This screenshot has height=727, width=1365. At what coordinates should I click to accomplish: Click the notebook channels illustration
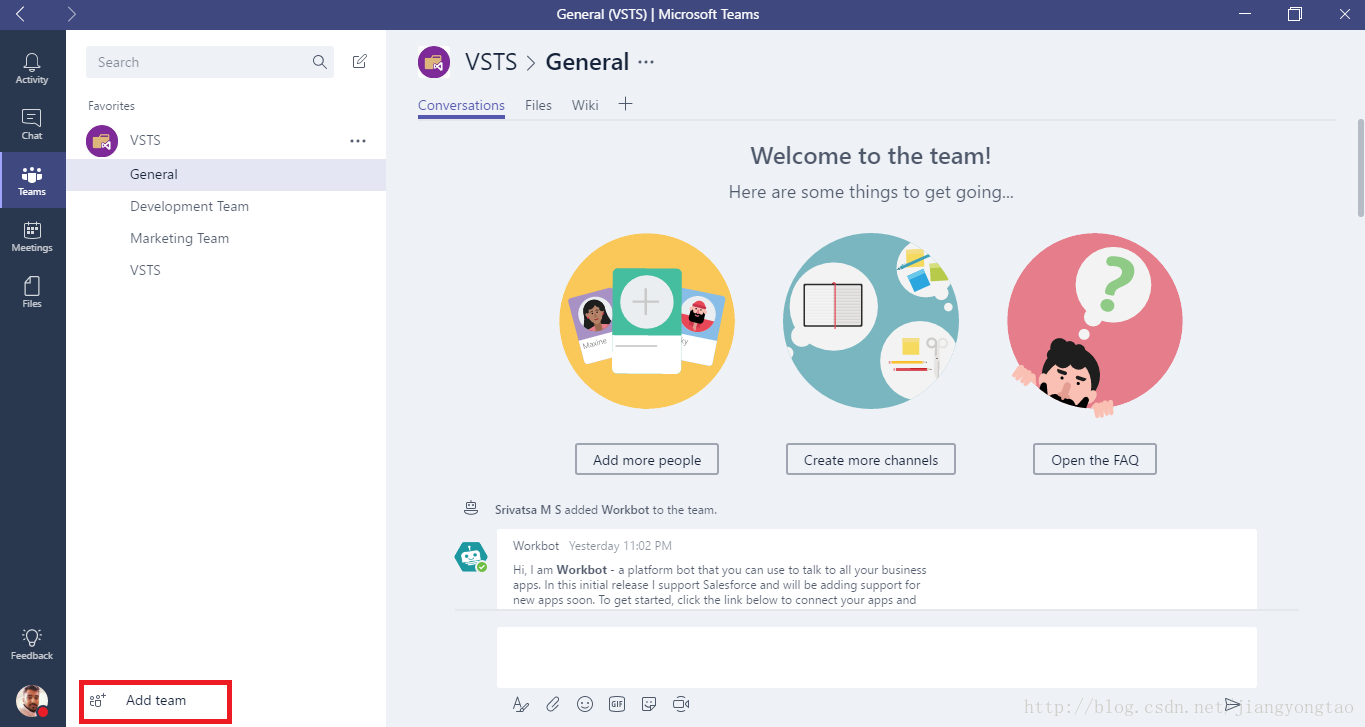pyautogui.click(x=871, y=321)
